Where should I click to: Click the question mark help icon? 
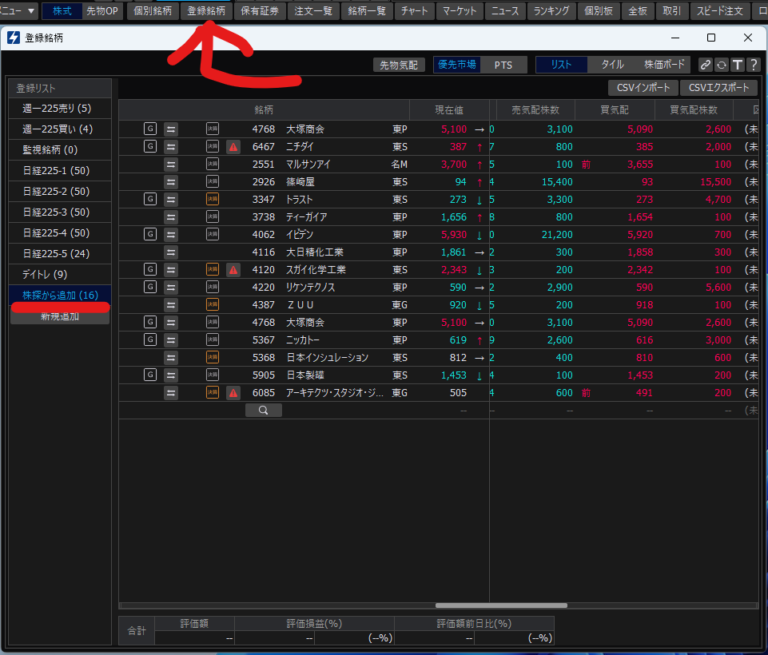[752, 65]
